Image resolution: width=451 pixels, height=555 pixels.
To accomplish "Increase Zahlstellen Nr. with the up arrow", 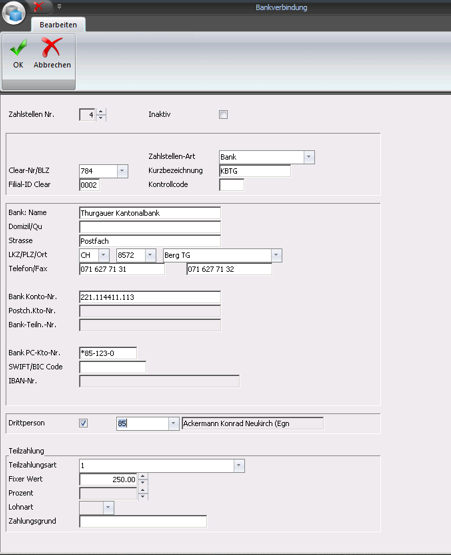I will click(x=101, y=112).
